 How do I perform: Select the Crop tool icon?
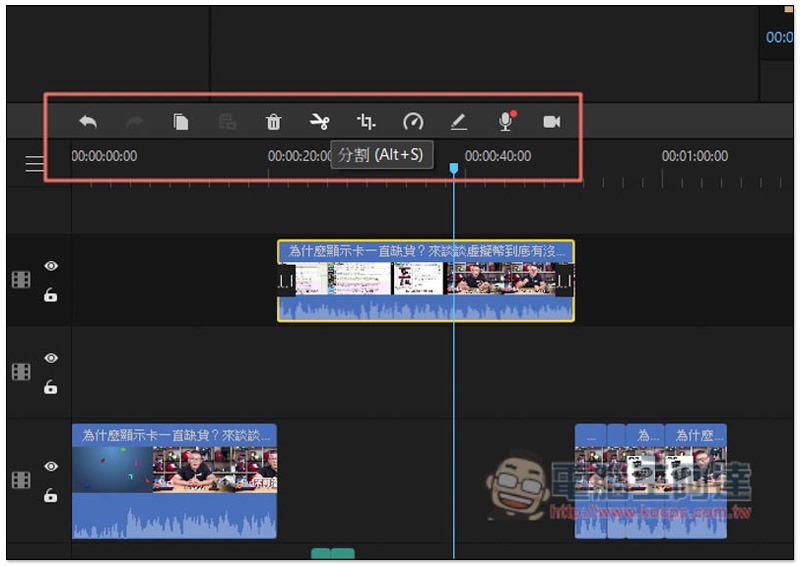tap(366, 122)
